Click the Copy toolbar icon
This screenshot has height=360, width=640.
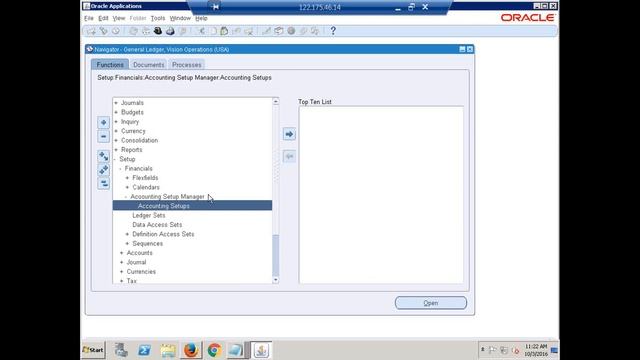(x=213, y=31)
